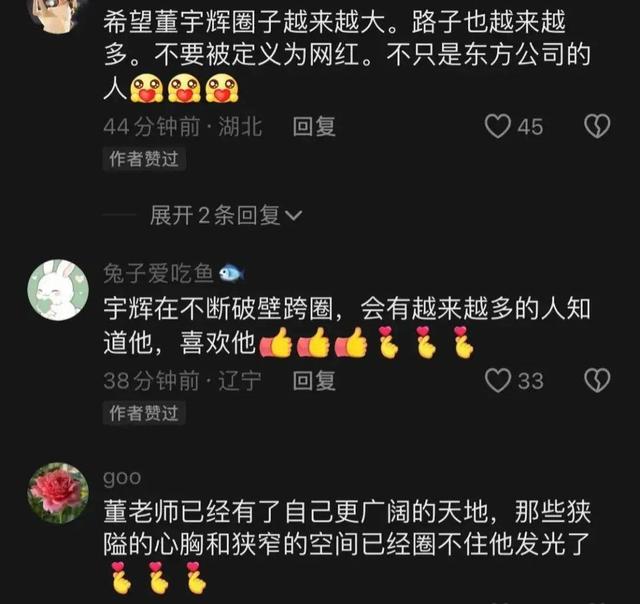This screenshot has width=640, height=604.
Task: Reply to the 38分钟前 Liaoning comment
Action: (x=314, y=380)
